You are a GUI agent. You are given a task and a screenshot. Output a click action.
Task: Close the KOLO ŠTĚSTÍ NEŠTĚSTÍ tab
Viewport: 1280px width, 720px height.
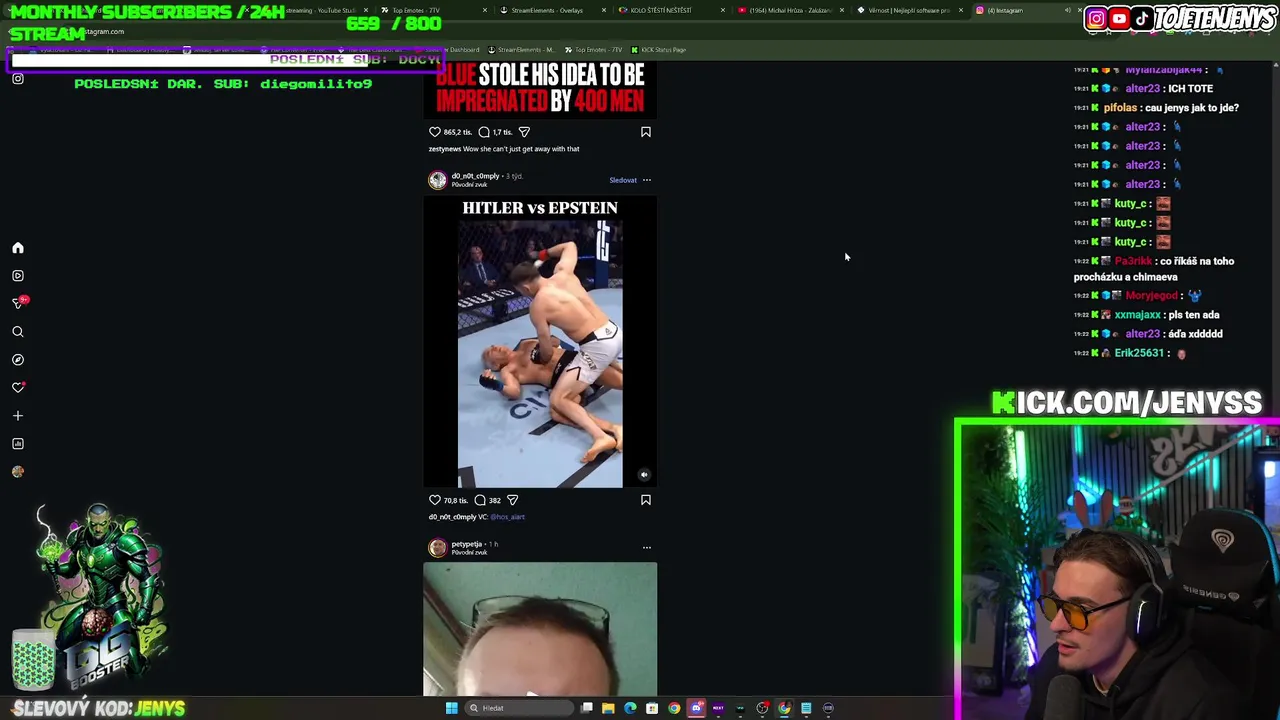[x=723, y=10]
